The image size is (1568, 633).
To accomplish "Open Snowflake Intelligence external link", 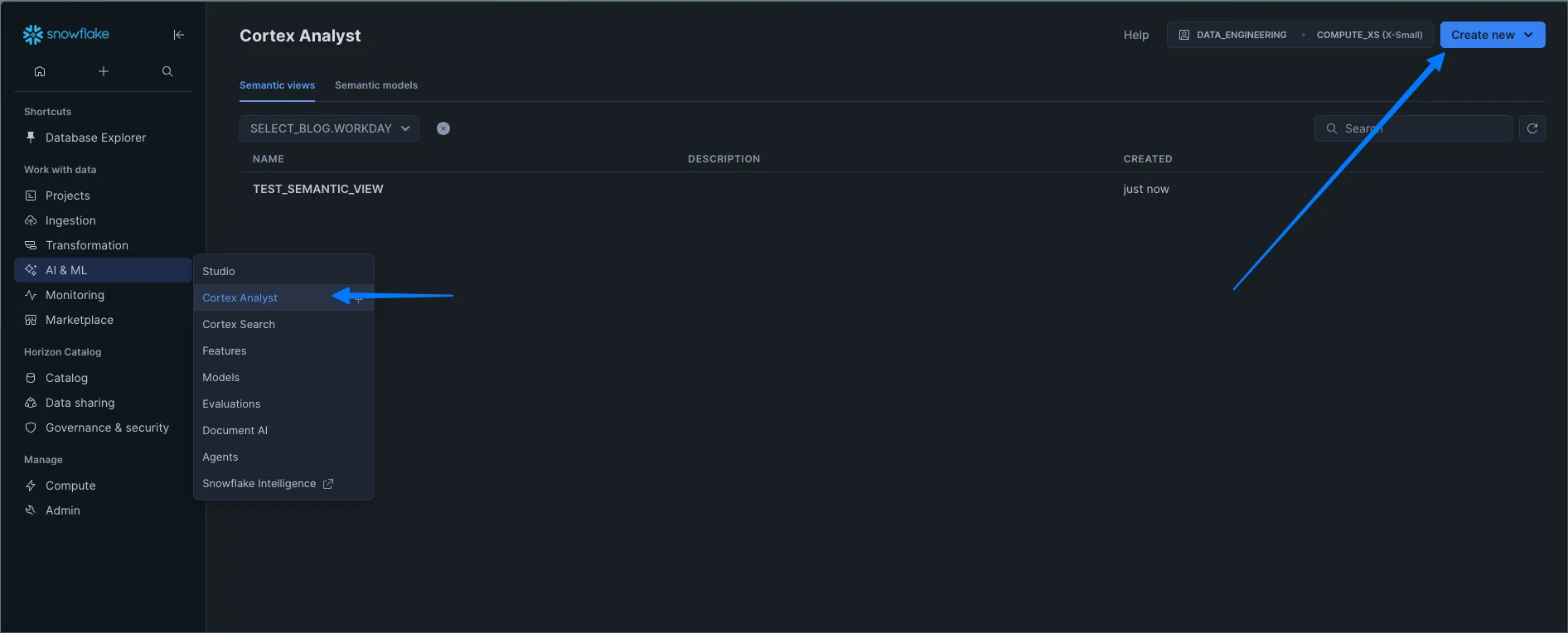I will 283,483.
